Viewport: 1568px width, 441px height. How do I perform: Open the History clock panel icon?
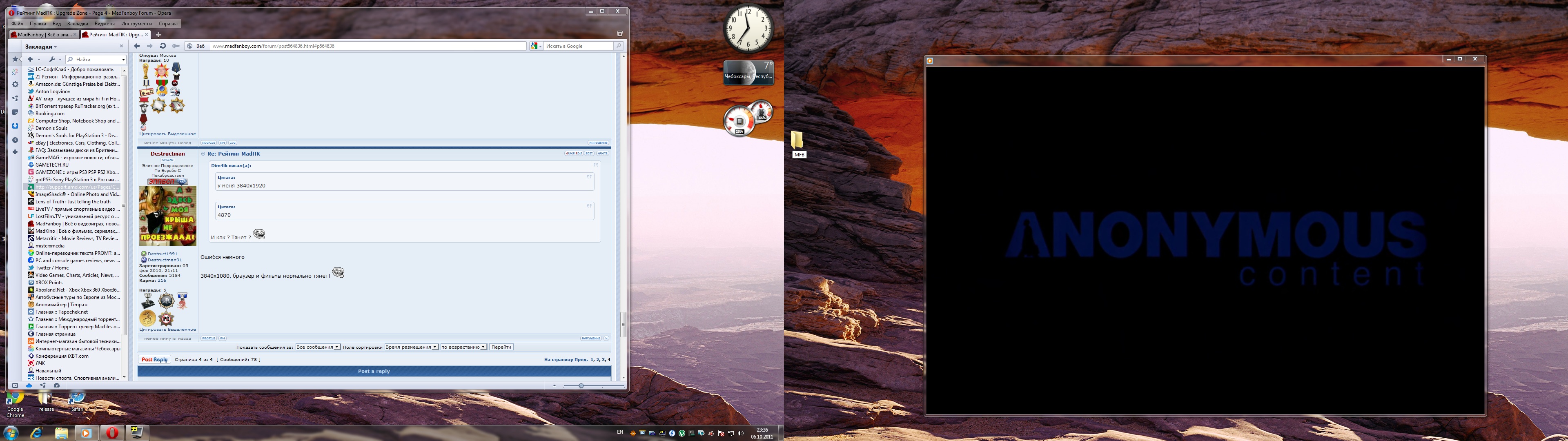pos(15,140)
